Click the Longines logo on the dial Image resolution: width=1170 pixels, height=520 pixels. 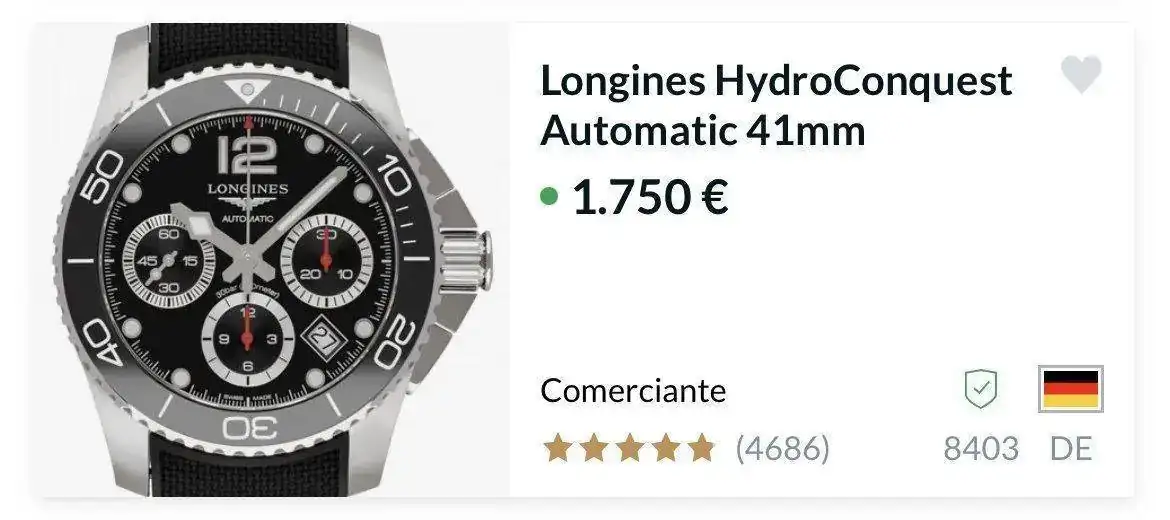pyautogui.click(x=247, y=196)
